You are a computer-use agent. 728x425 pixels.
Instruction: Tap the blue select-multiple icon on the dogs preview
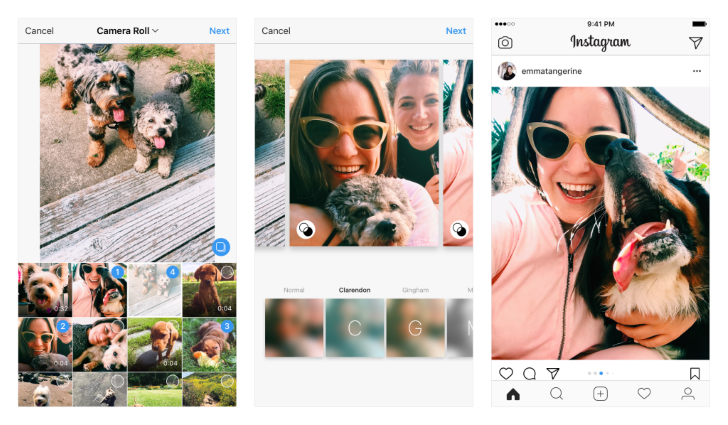click(221, 247)
